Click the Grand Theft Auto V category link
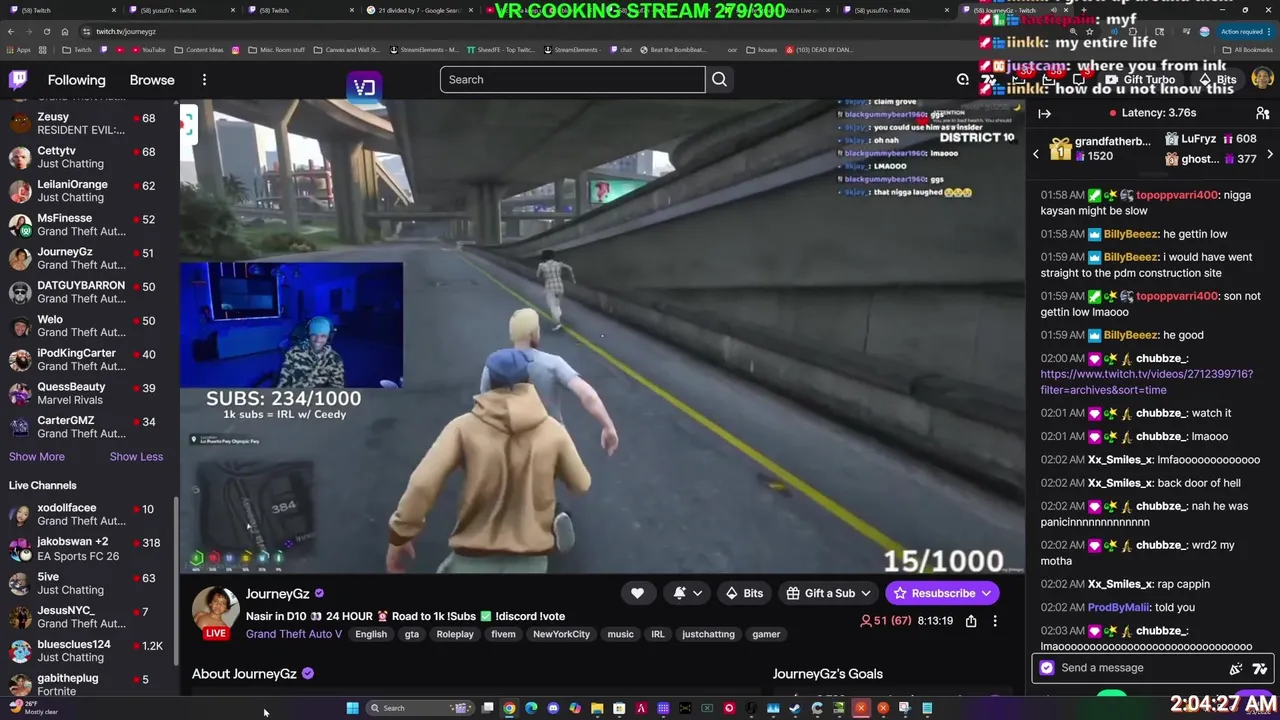This screenshot has width=1280, height=720. pos(294,634)
